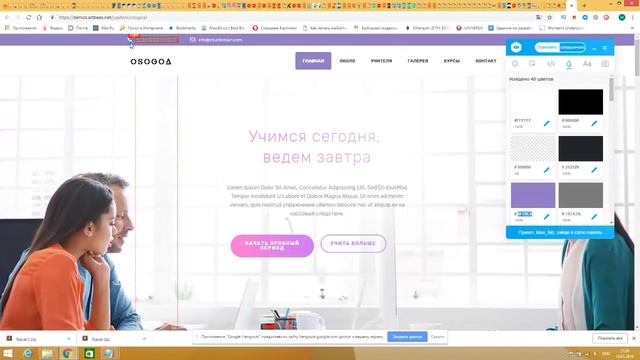This screenshot has width=640, height=360.
Task: Switch to the right option of the header toggle
Action: coord(572,48)
